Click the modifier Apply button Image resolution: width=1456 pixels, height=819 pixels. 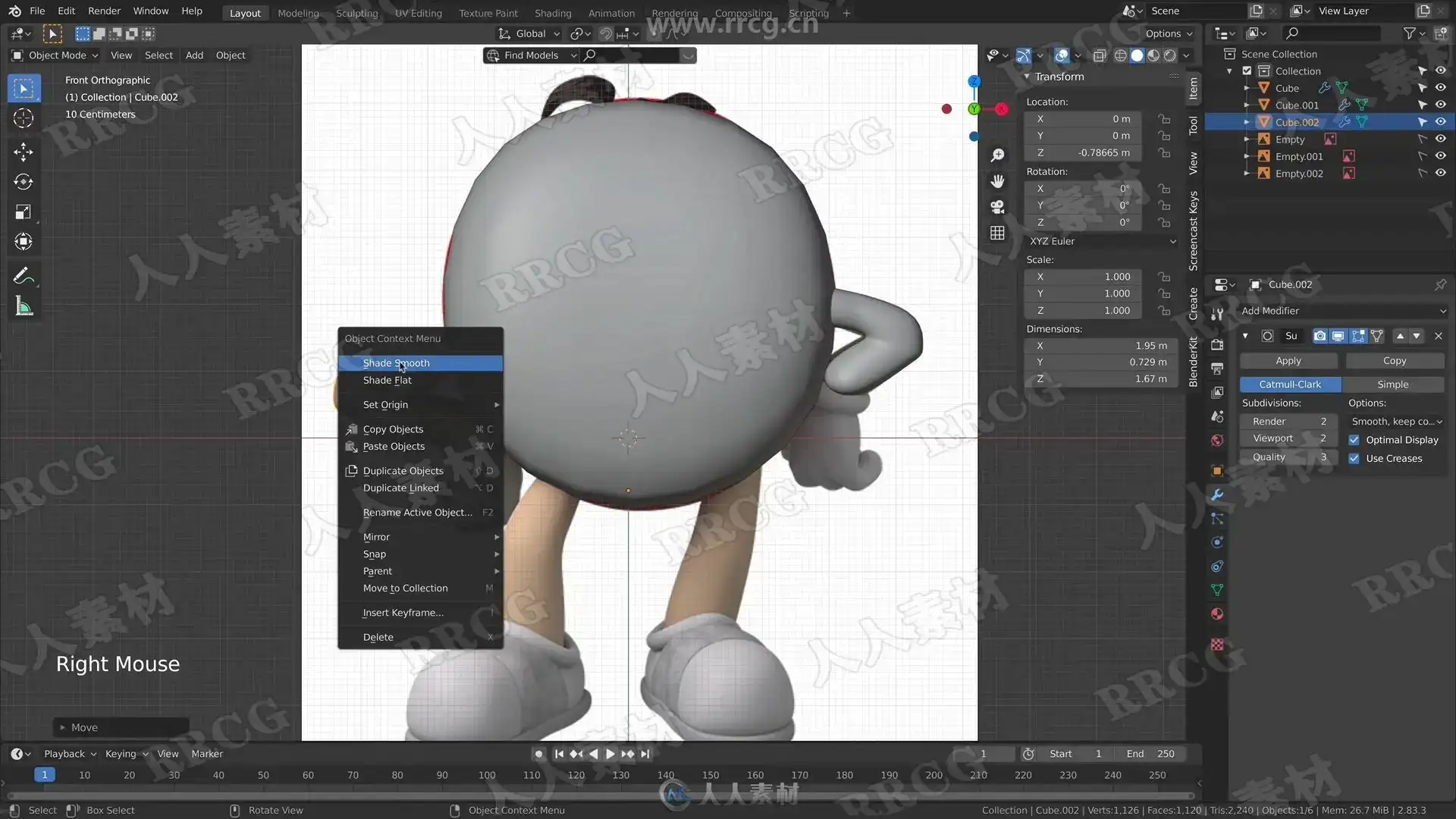(x=1288, y=361)
